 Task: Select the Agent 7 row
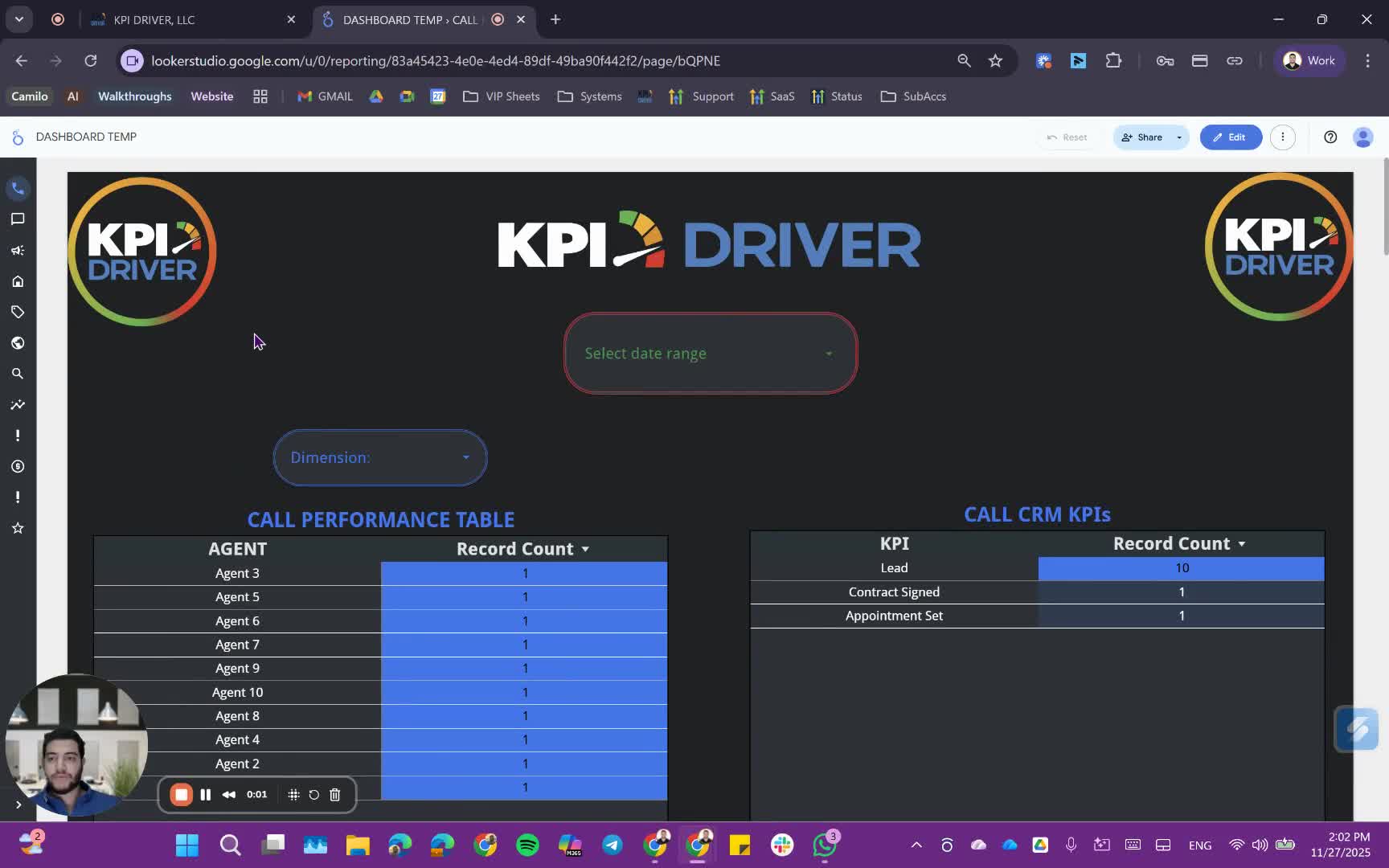tap(380, 645)
